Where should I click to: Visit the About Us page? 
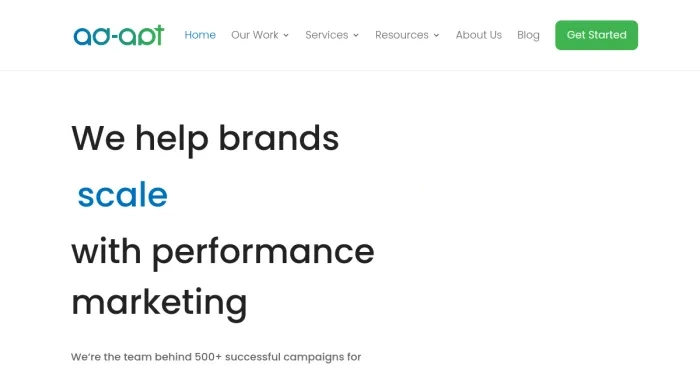(479, 35)
